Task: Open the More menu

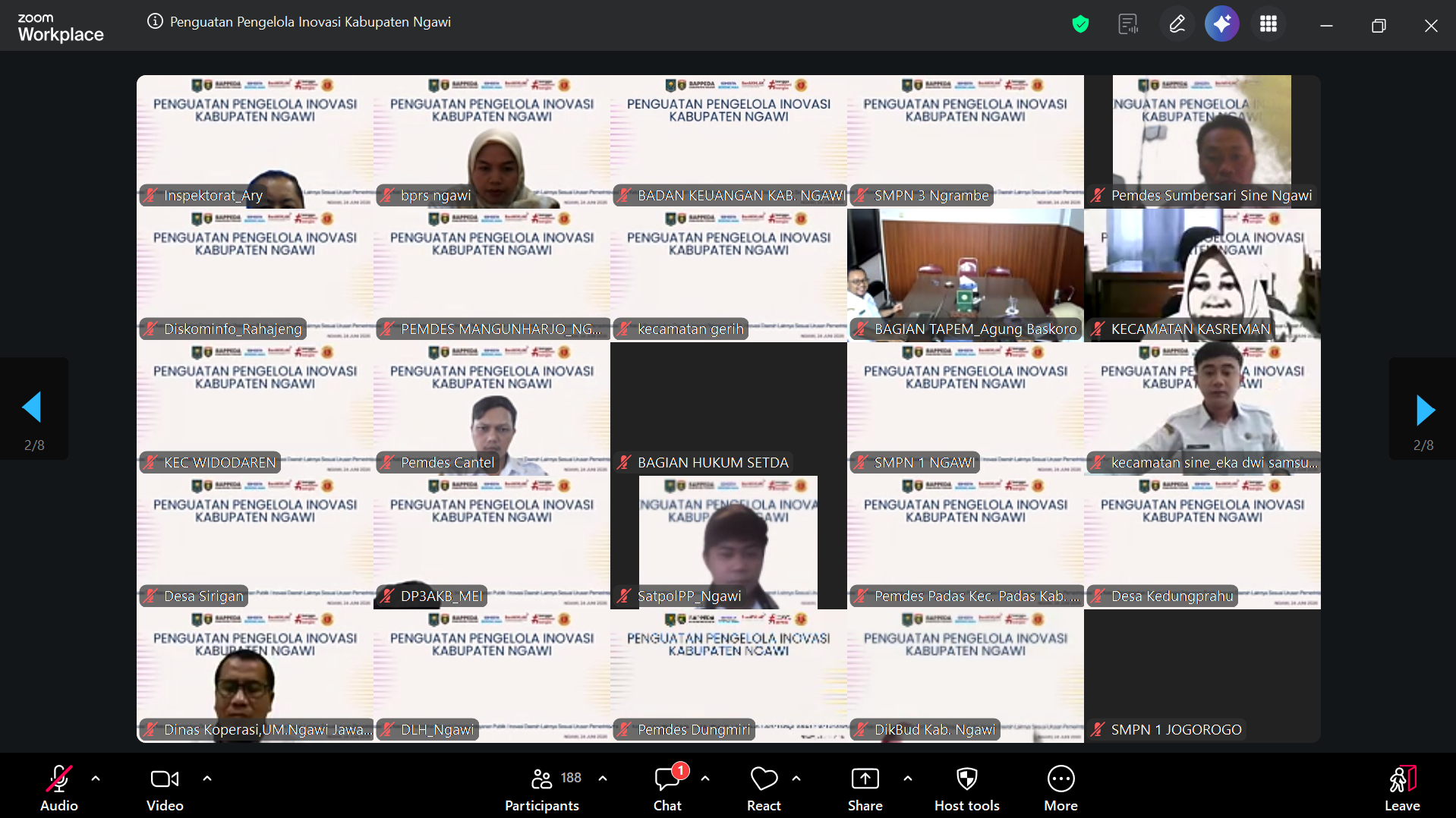Action: [x=1060, y=788]
